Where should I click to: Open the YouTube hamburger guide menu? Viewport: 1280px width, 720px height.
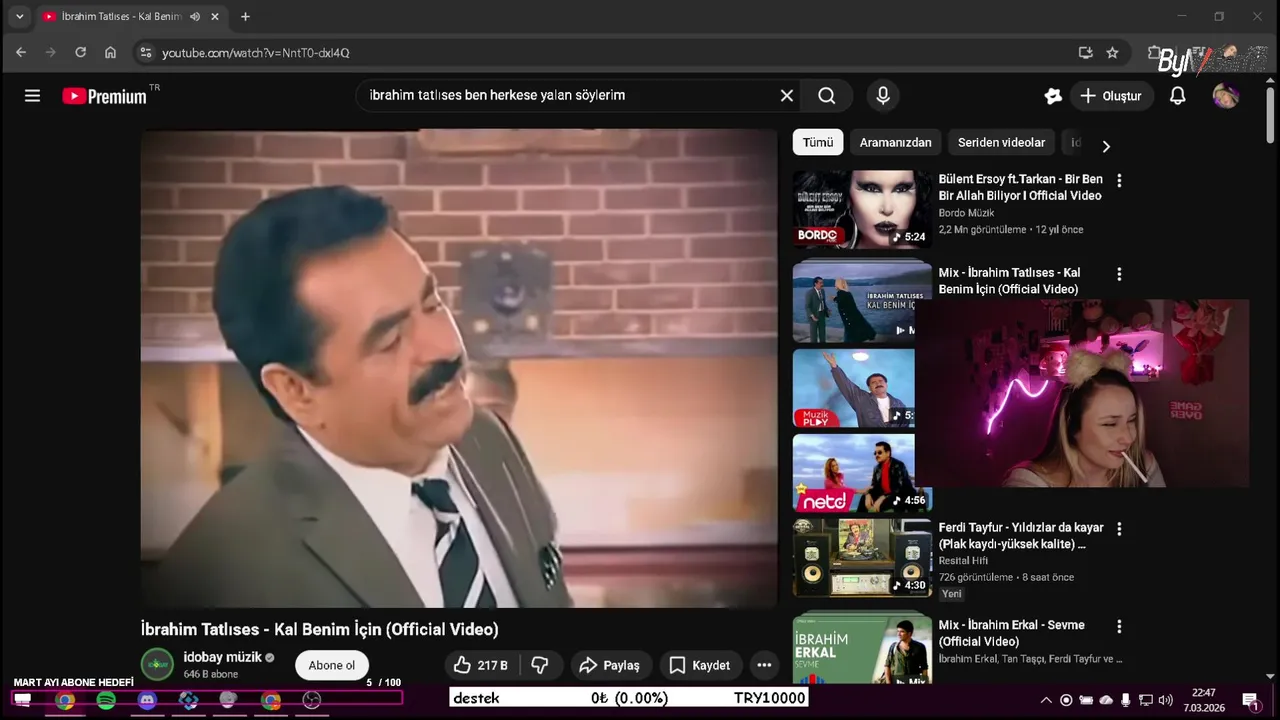[x=32, y=96]
